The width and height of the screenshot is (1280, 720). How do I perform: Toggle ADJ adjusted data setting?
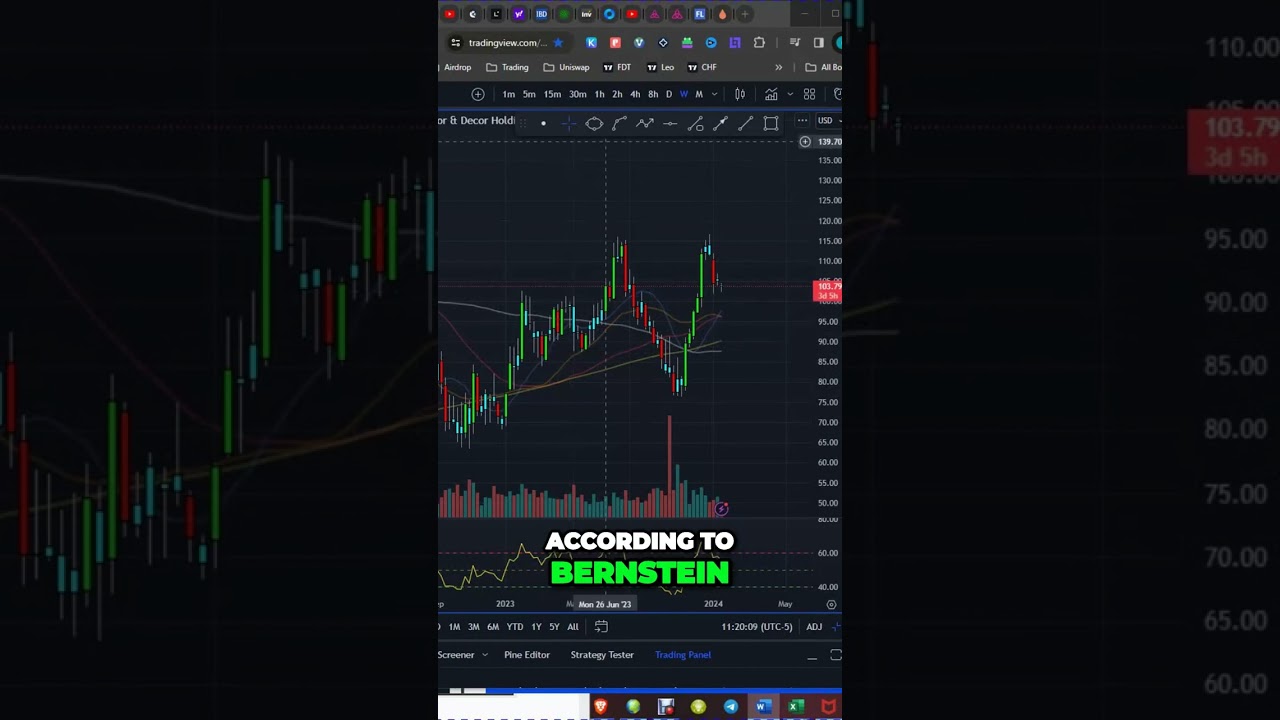tap(814, 627)
